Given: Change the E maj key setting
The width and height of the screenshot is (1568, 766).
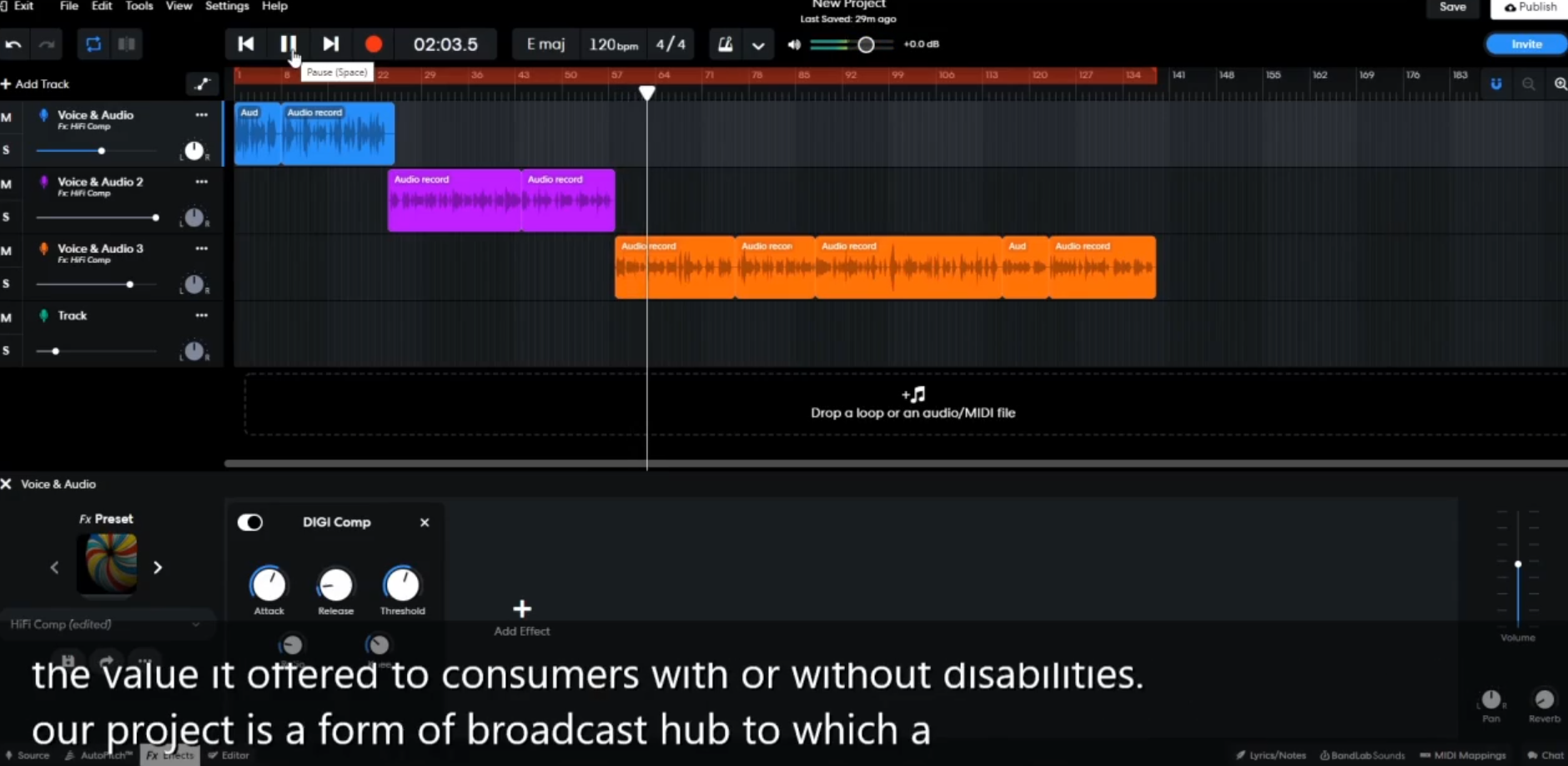Looking at the screenshot, I should point(545,44).
